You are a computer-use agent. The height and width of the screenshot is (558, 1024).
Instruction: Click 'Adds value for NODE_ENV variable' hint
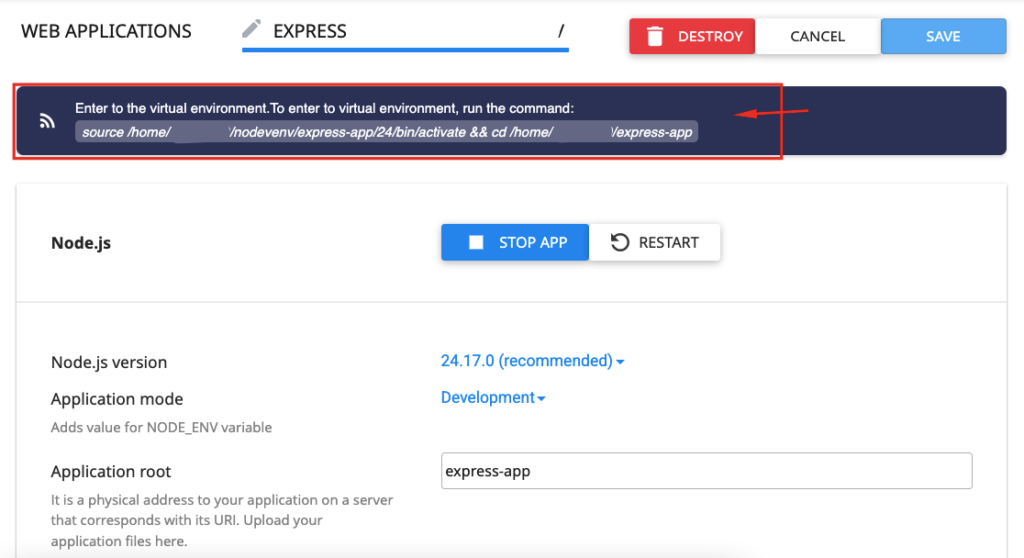161,427
